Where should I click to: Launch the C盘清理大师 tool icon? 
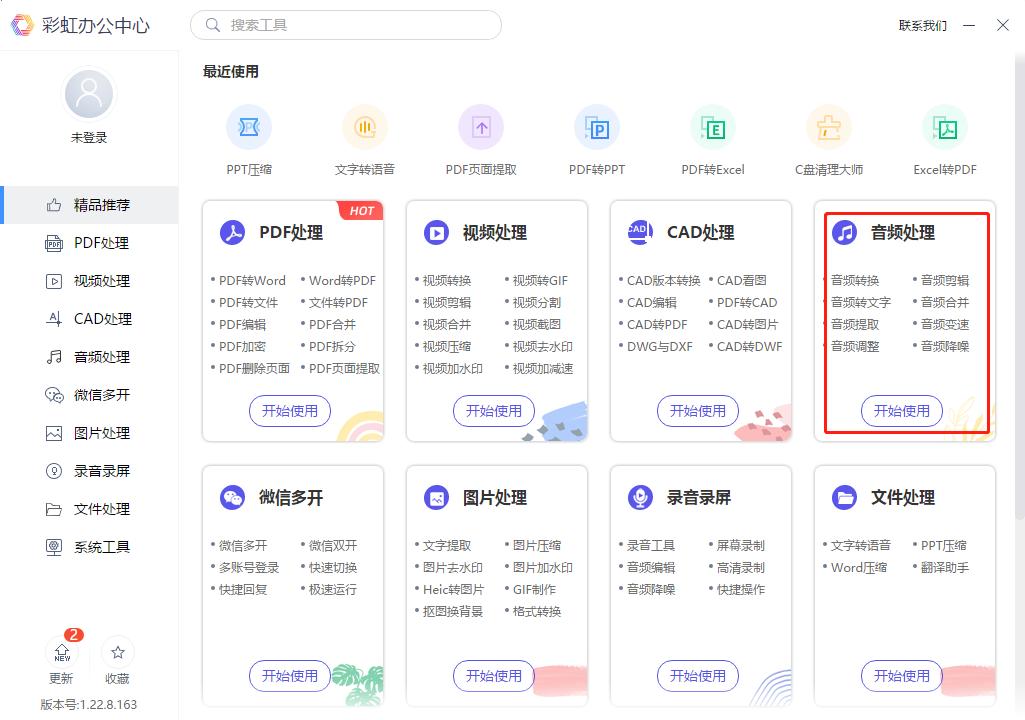829,127
